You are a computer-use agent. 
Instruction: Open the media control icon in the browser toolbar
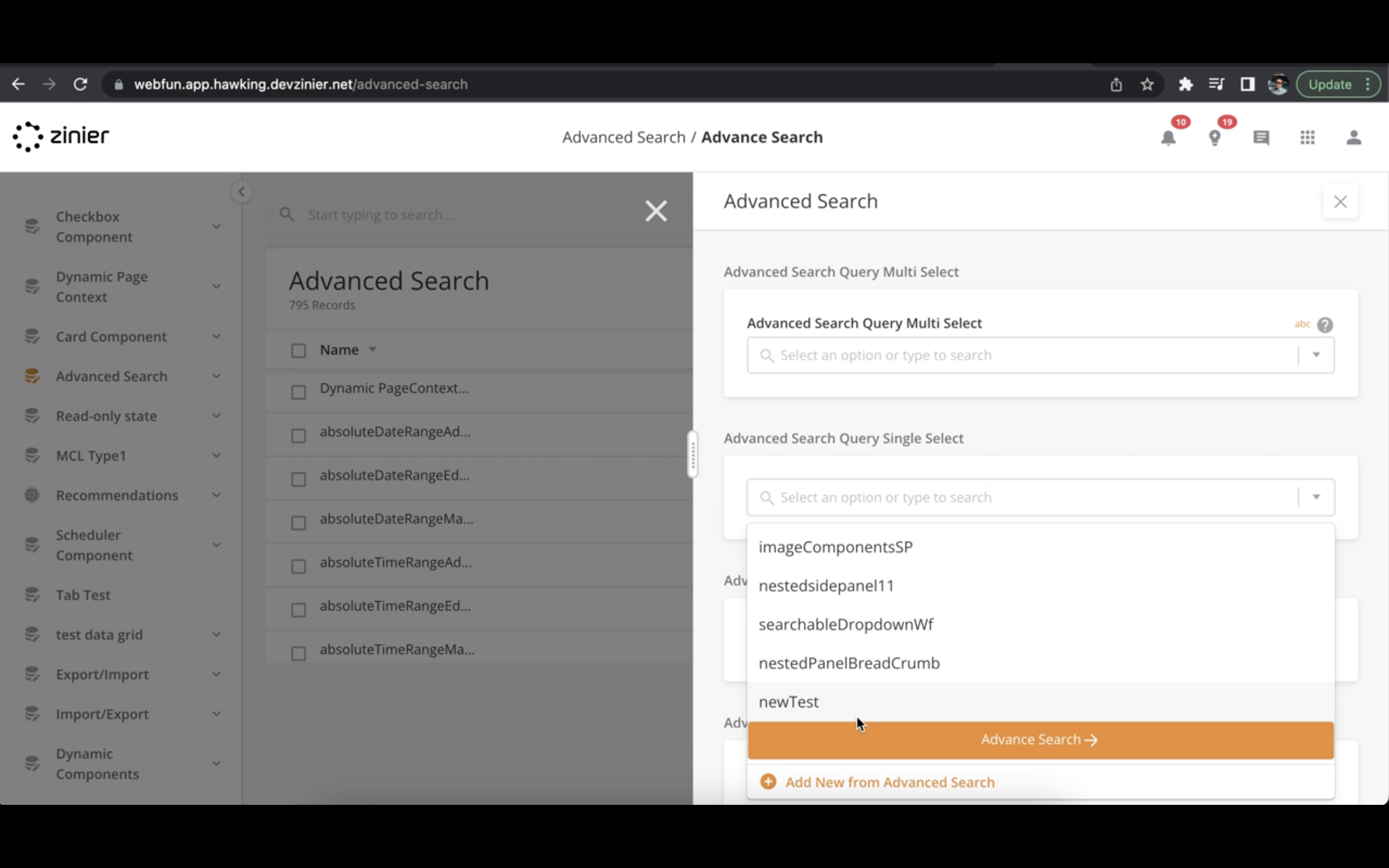[1216, 84]
